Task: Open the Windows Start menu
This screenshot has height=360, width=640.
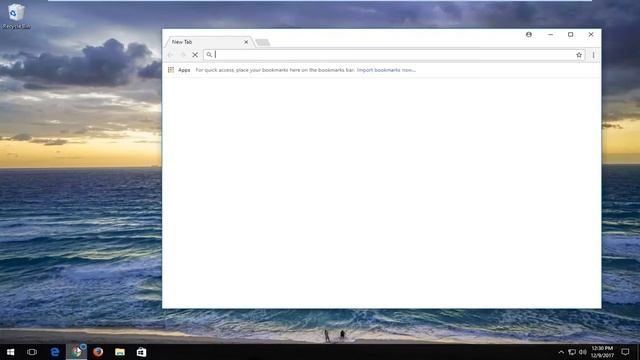Action: point(10,352)
